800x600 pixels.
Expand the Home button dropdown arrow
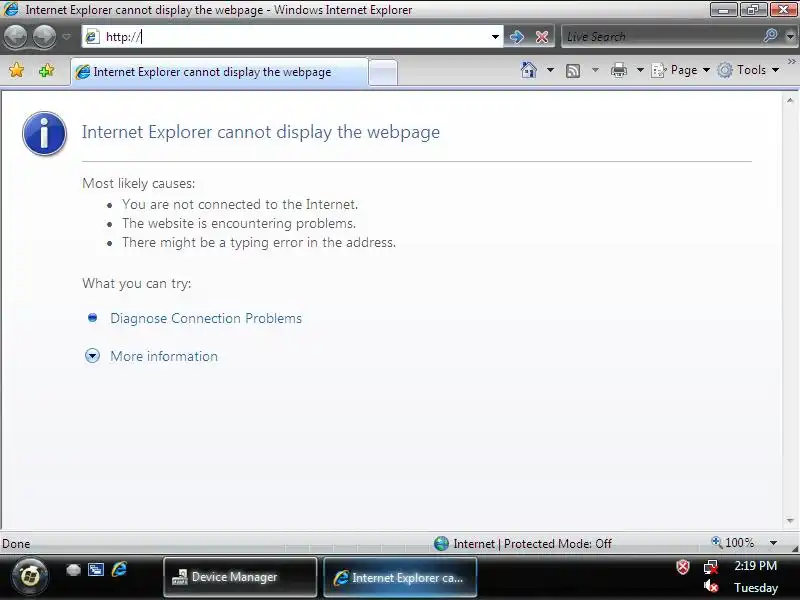click(x=550, y=70)
